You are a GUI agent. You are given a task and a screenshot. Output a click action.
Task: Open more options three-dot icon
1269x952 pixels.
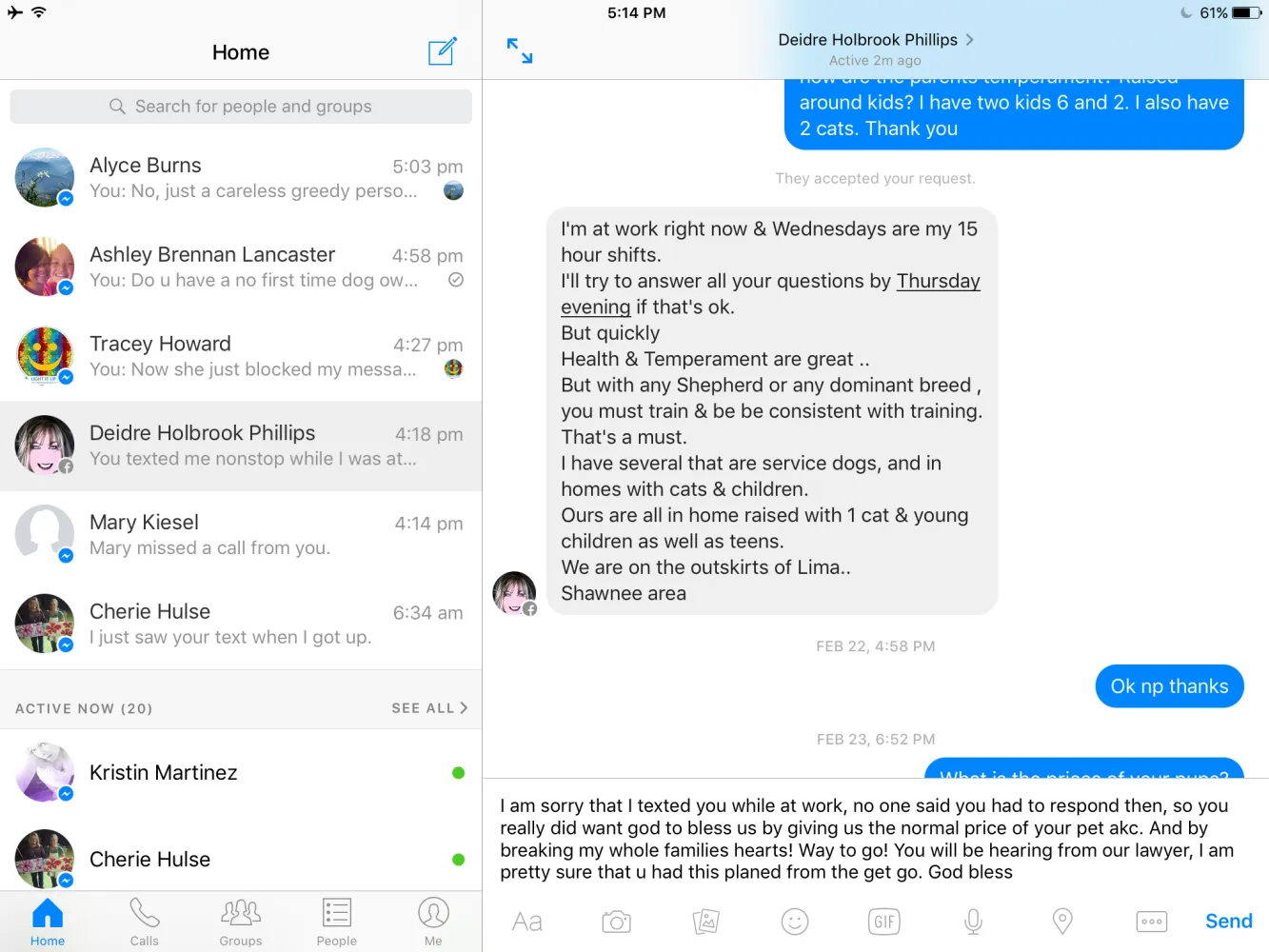[x=1152, y=922]
